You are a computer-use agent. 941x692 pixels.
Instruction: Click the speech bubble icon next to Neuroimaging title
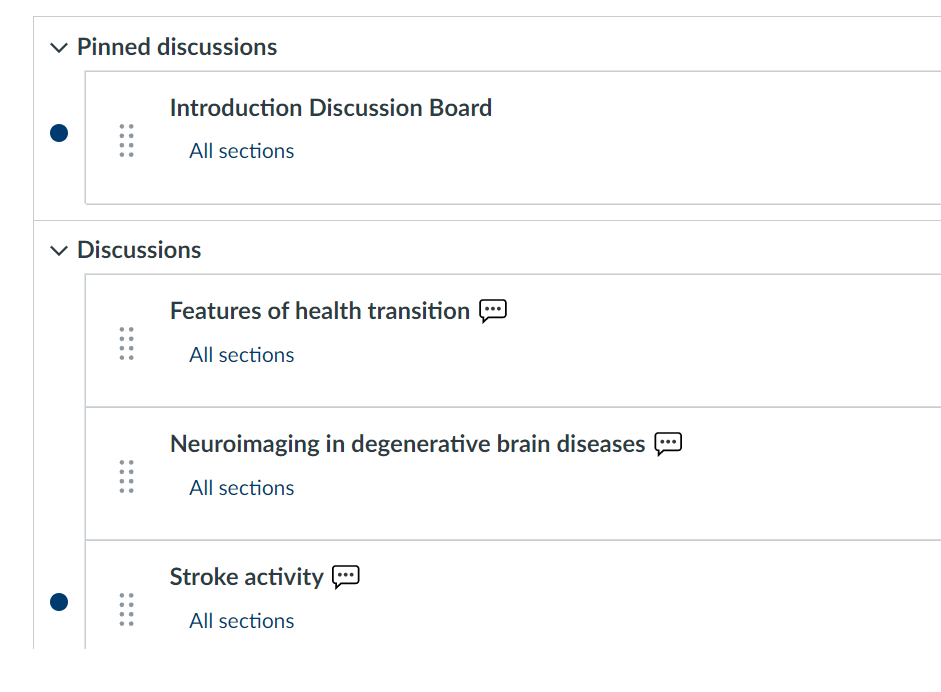(668, 444)
